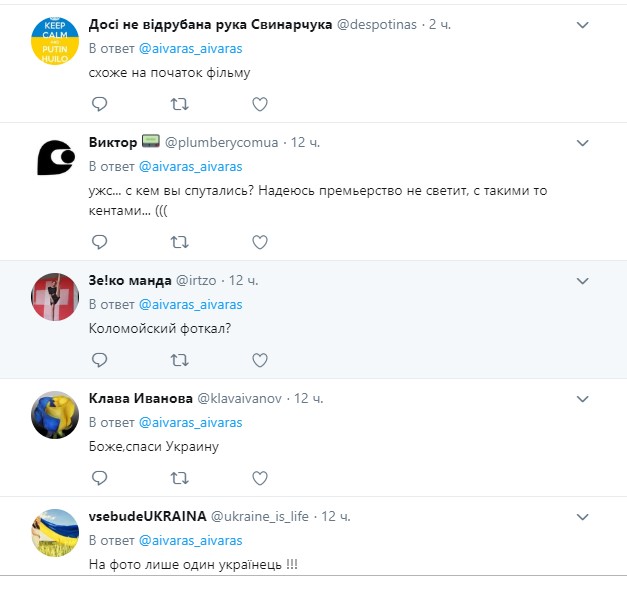Retweet Клава Иванова's tweet
This screenshot has width=627, height=599.
(179, 478)
